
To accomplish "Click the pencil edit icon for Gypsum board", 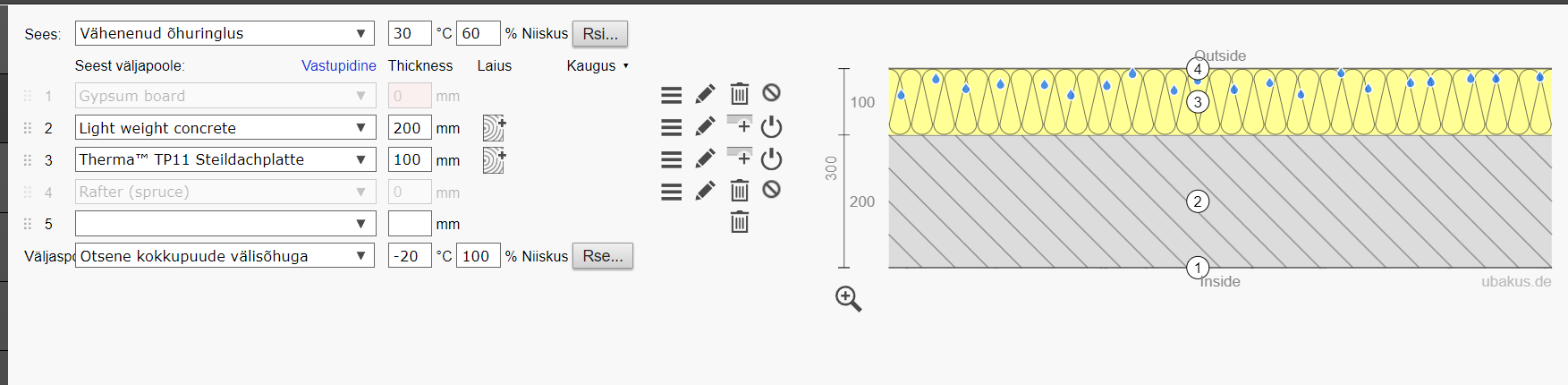I will [705, 94].
